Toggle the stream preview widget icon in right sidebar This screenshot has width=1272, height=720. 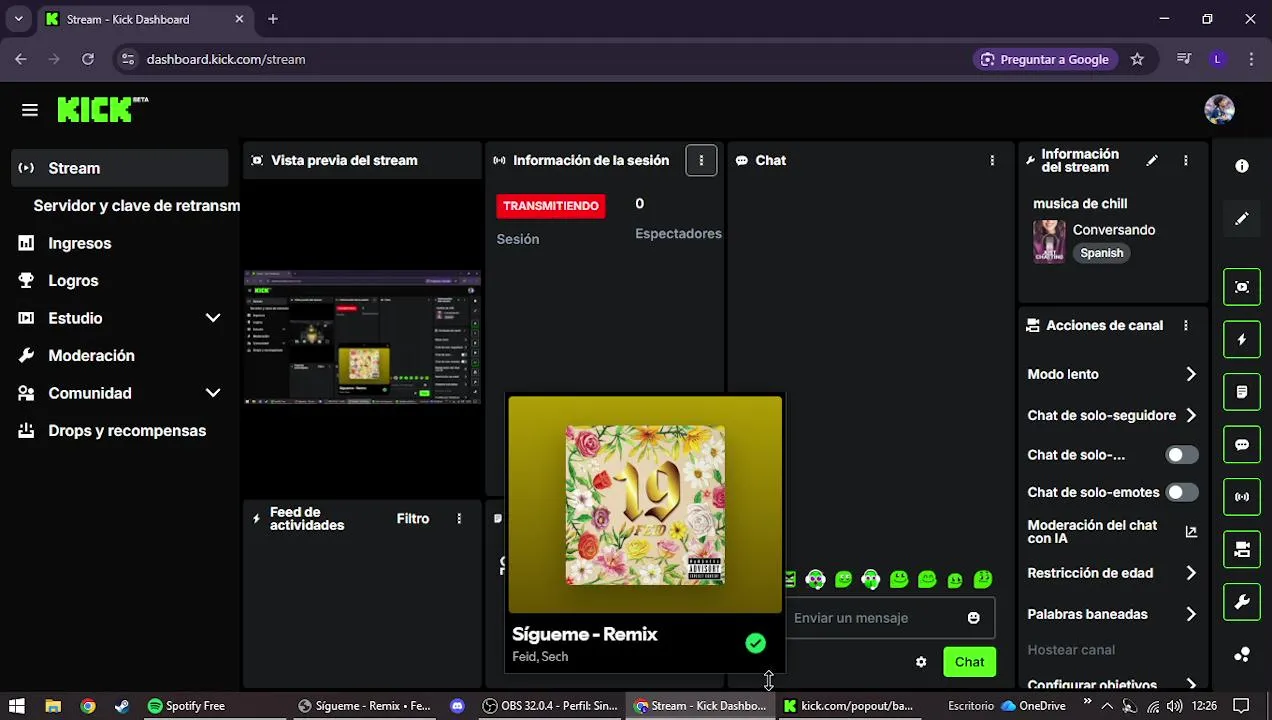point(1242,287)
